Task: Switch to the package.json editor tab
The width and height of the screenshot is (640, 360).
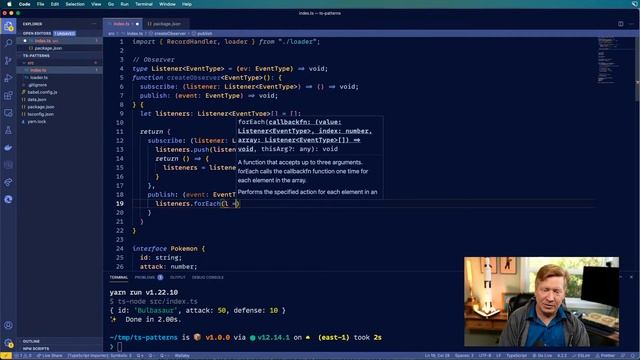Action: pos(167,24)
